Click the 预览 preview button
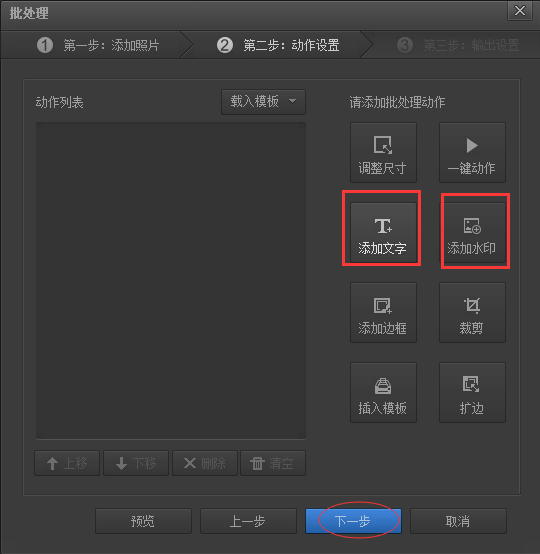540x554 pixels. click(x=143, y=521)
